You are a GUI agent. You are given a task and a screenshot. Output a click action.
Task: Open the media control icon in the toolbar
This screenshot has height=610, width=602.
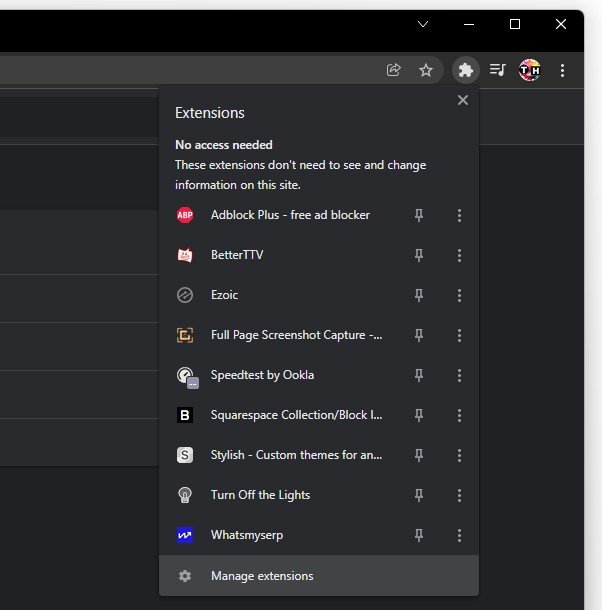click(498, 70)
